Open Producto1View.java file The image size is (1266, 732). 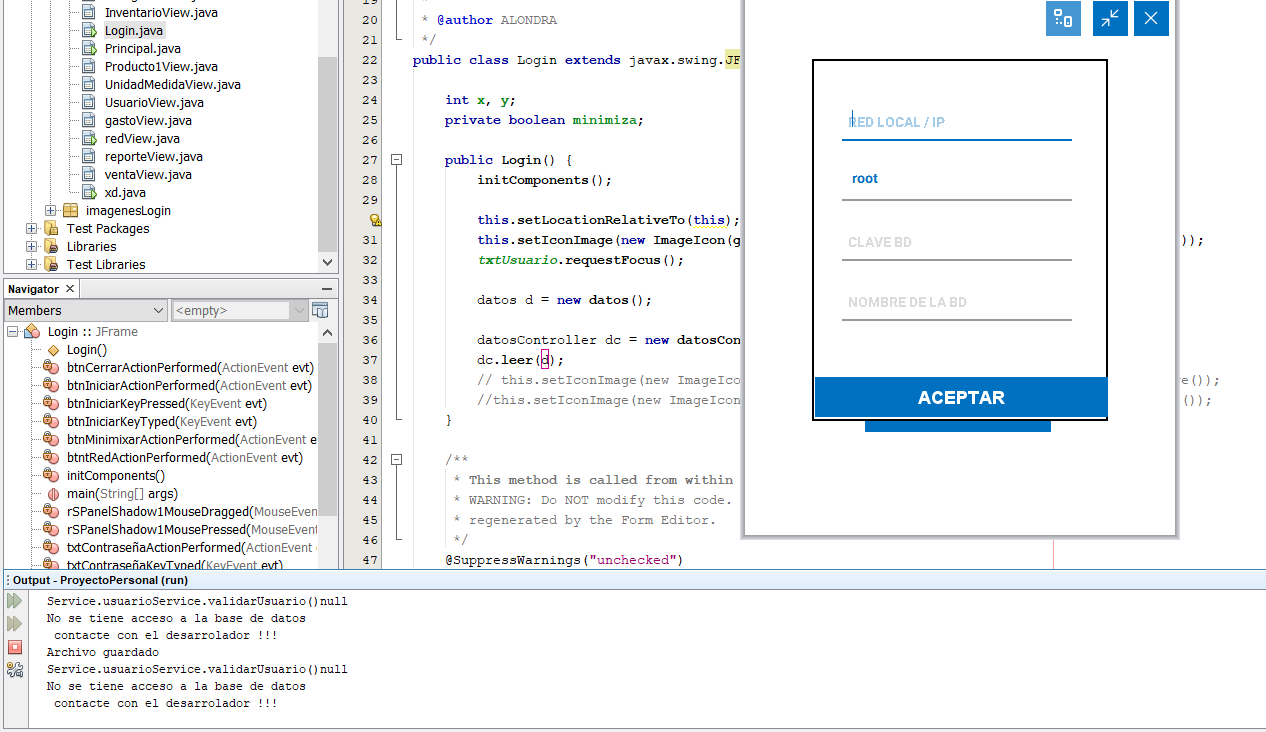point(161,67)
